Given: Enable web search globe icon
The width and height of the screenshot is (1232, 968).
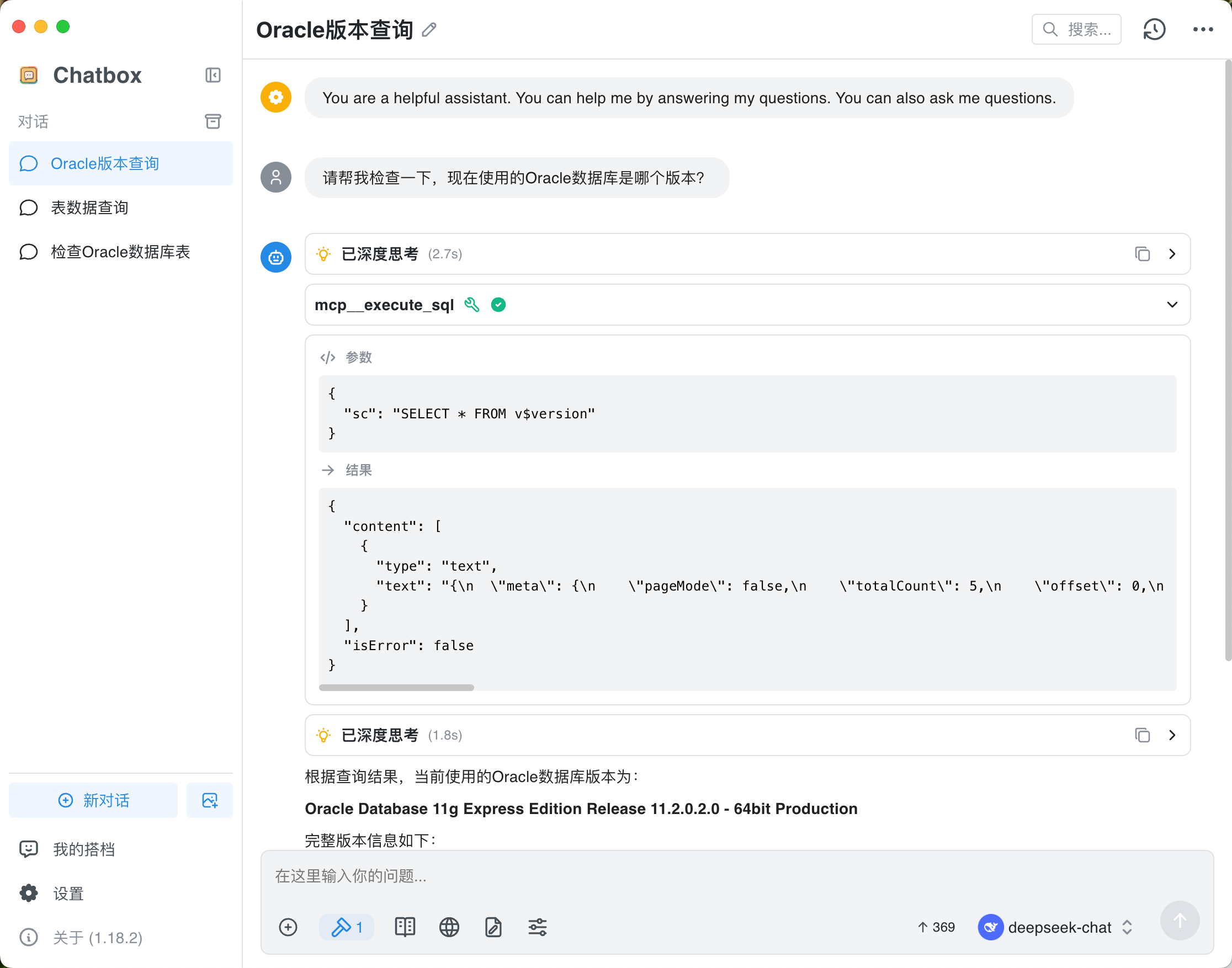Looking at the screenshot, I should [449, 927].
